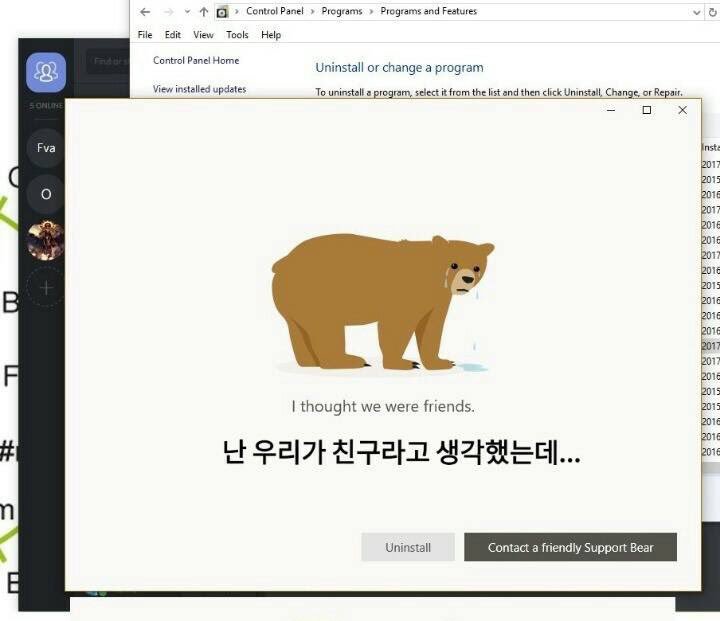The width and height of the screenshot is (720, 621).
Task: Open the Tools menu
Action: click(x=237, y=35)
